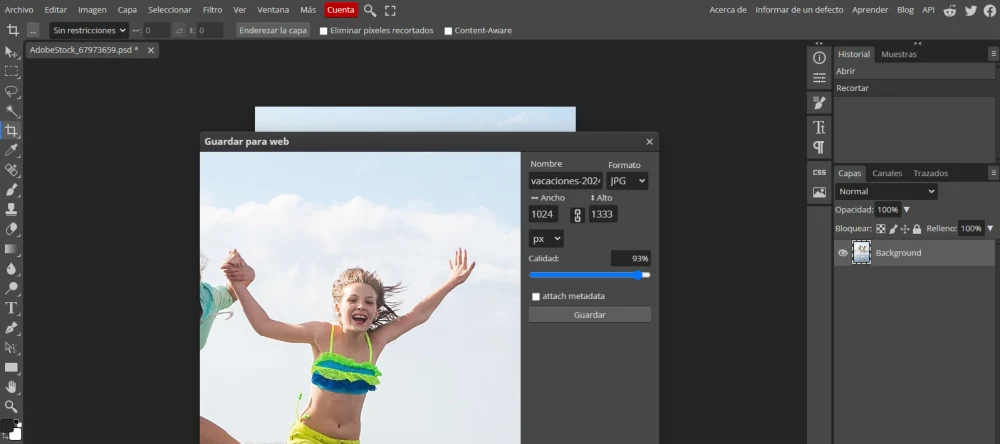
Task: Select the Spot Healing Brush tool
Action: 11,170
